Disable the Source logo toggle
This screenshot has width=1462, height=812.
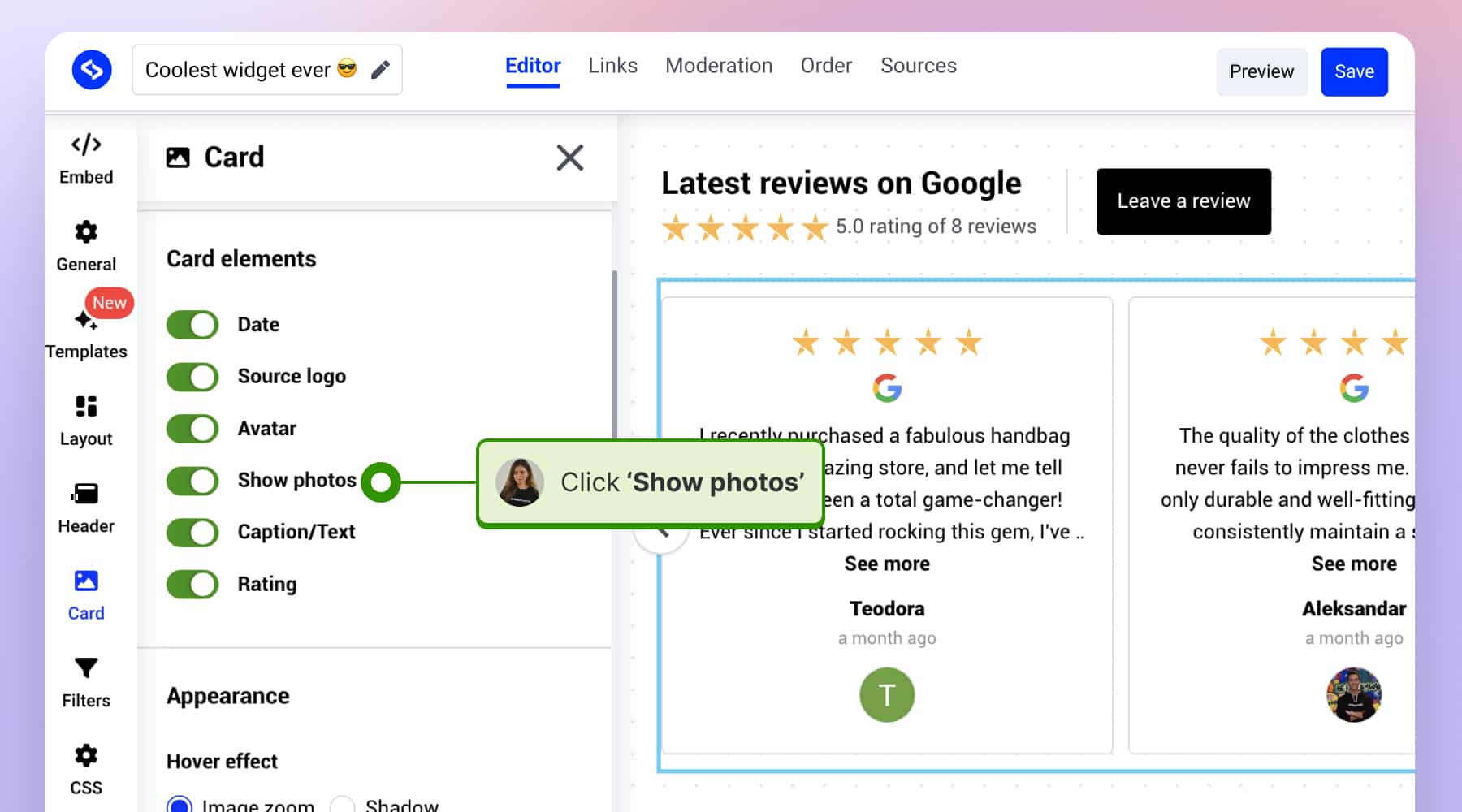tap(192, 376)
